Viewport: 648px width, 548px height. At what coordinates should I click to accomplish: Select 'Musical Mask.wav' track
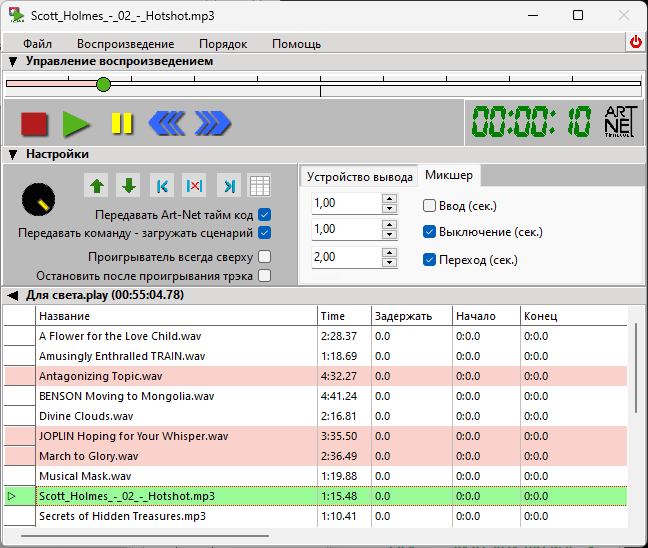316,476
